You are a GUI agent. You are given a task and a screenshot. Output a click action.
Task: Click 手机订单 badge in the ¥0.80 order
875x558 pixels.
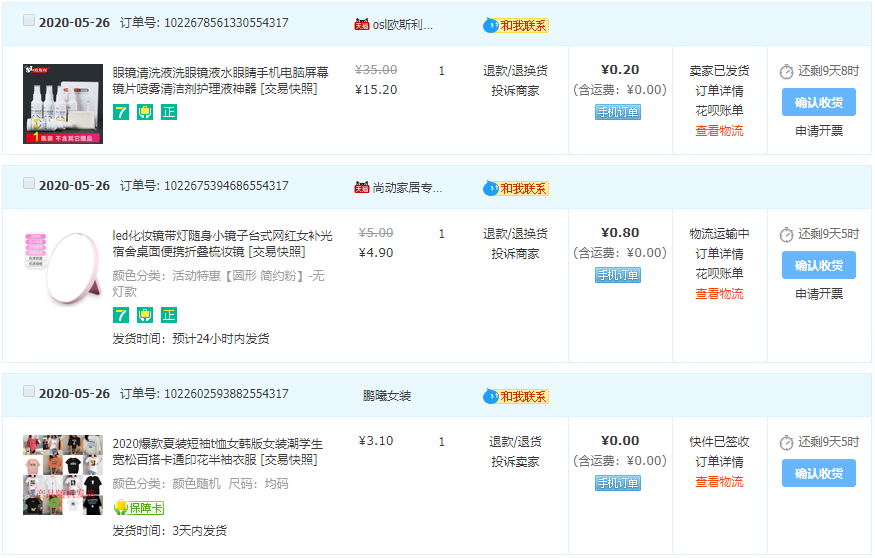point(618,275)
